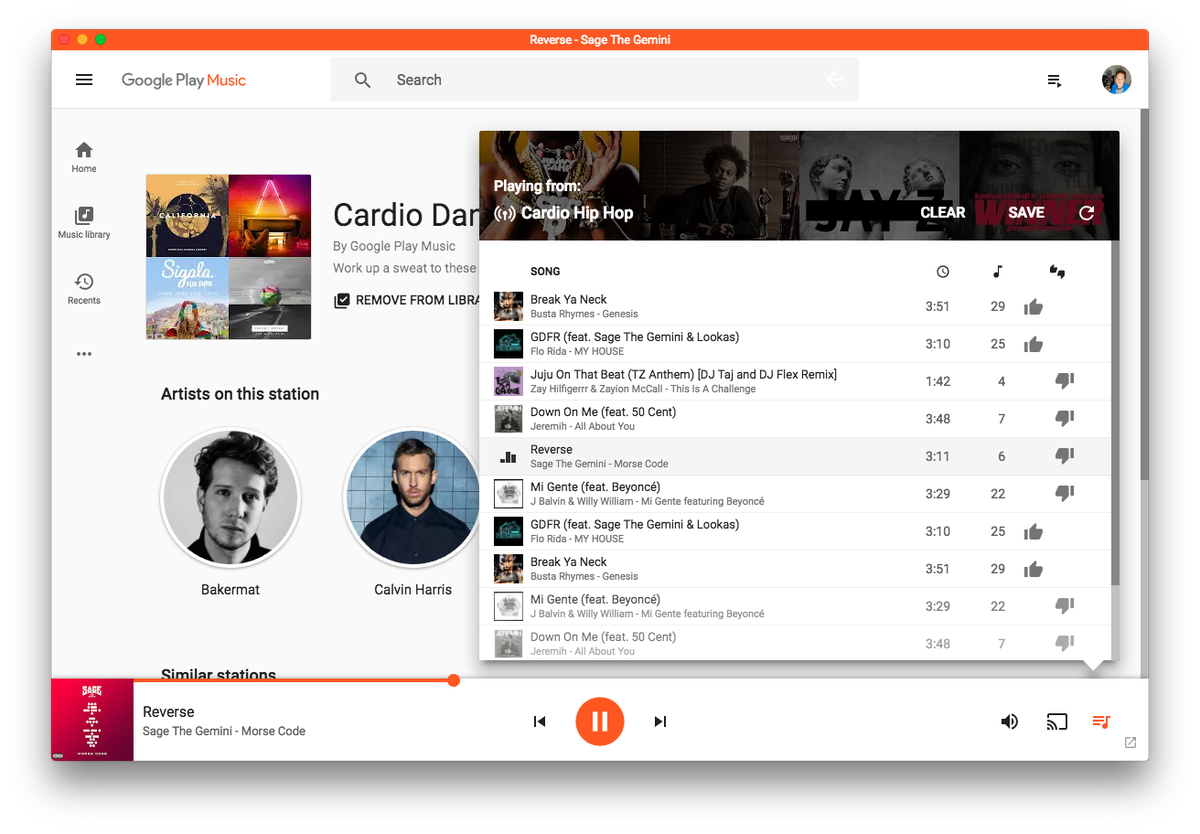
Task: Select Juju On That Beat song title
Action: 683,375
